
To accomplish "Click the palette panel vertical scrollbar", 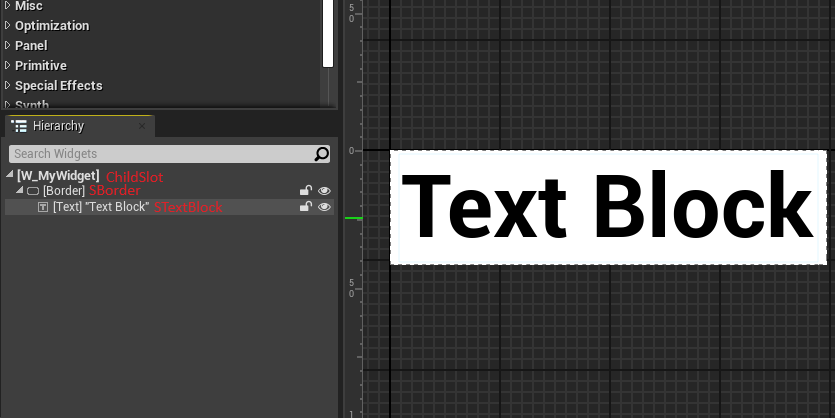I will [x=327, y=33].
